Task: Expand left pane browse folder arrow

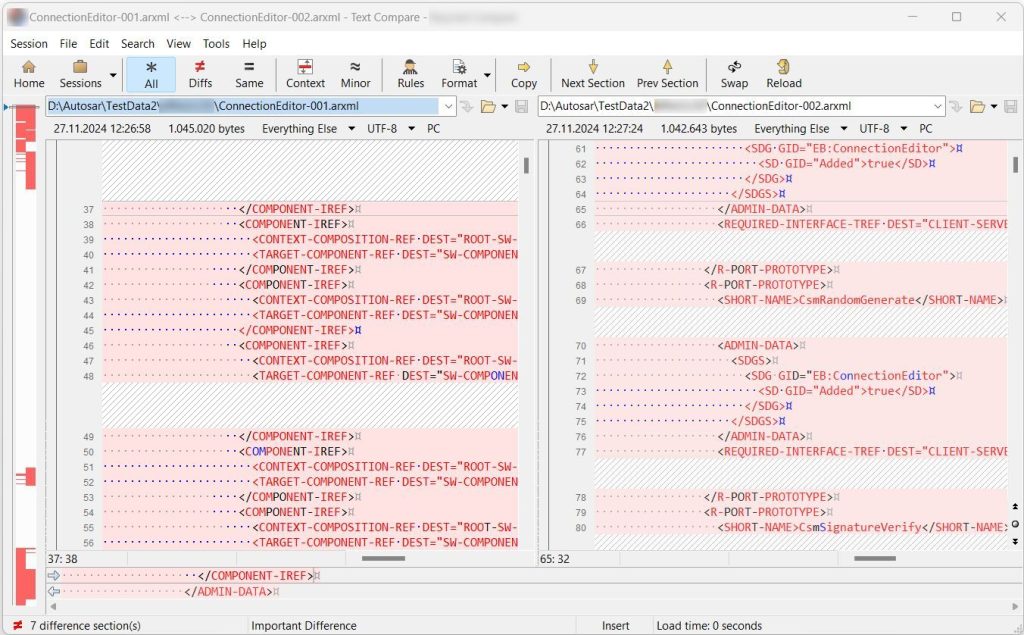Action: 505,106
